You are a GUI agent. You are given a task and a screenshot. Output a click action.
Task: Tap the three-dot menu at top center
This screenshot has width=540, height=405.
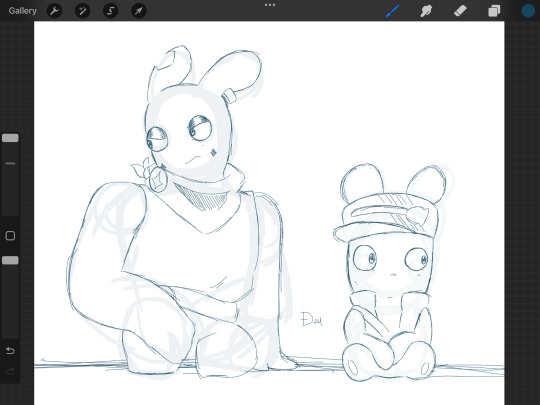tap(270, 5)
